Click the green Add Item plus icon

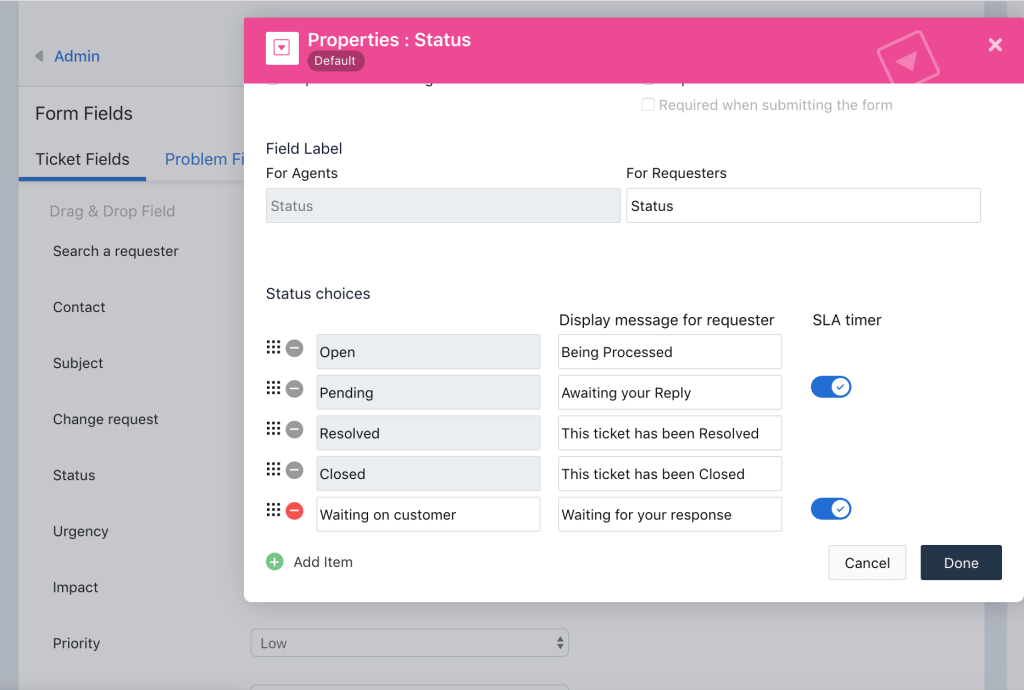275,561
